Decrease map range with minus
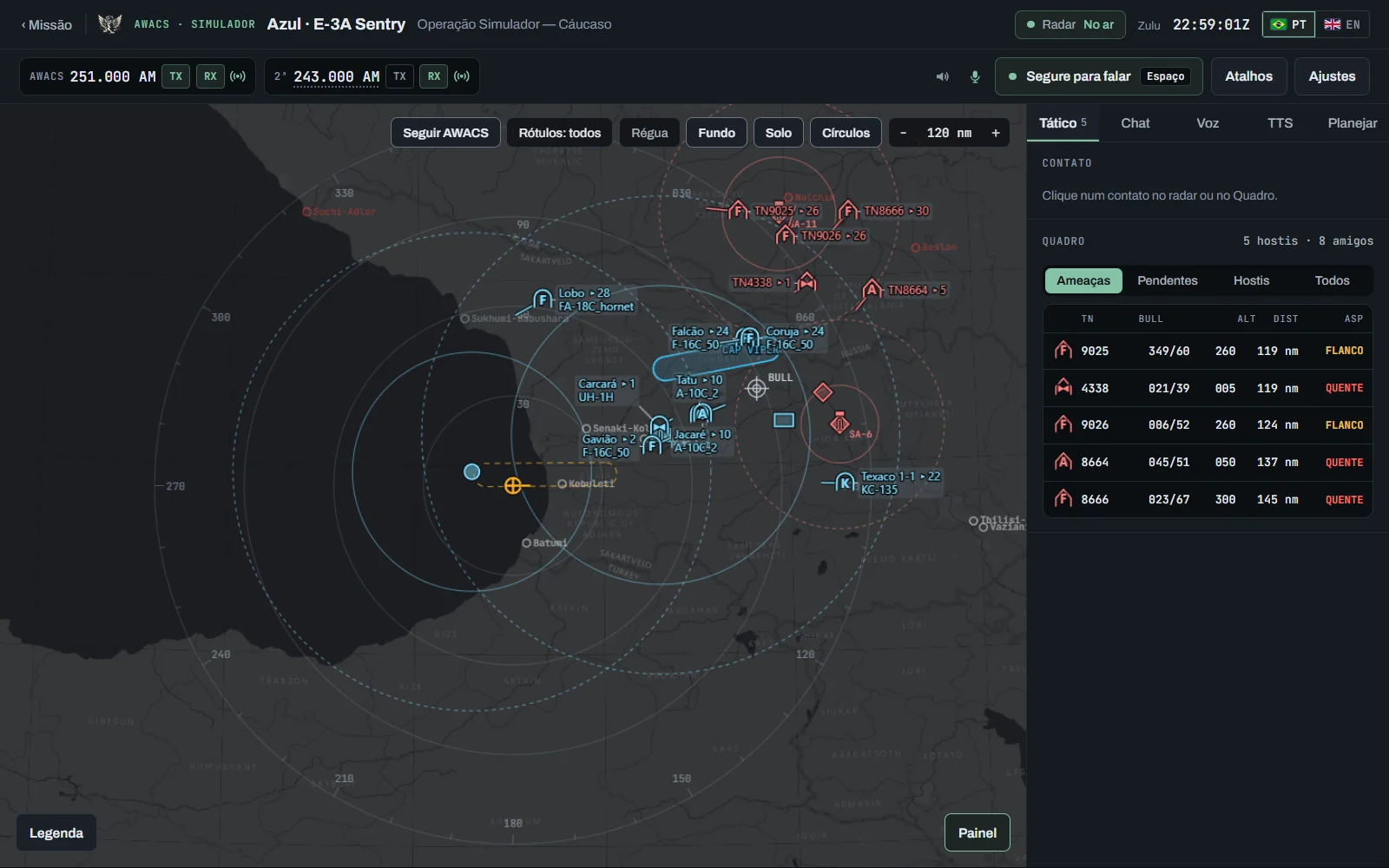This screenshot has width=1389, height=868. (903, 133)
